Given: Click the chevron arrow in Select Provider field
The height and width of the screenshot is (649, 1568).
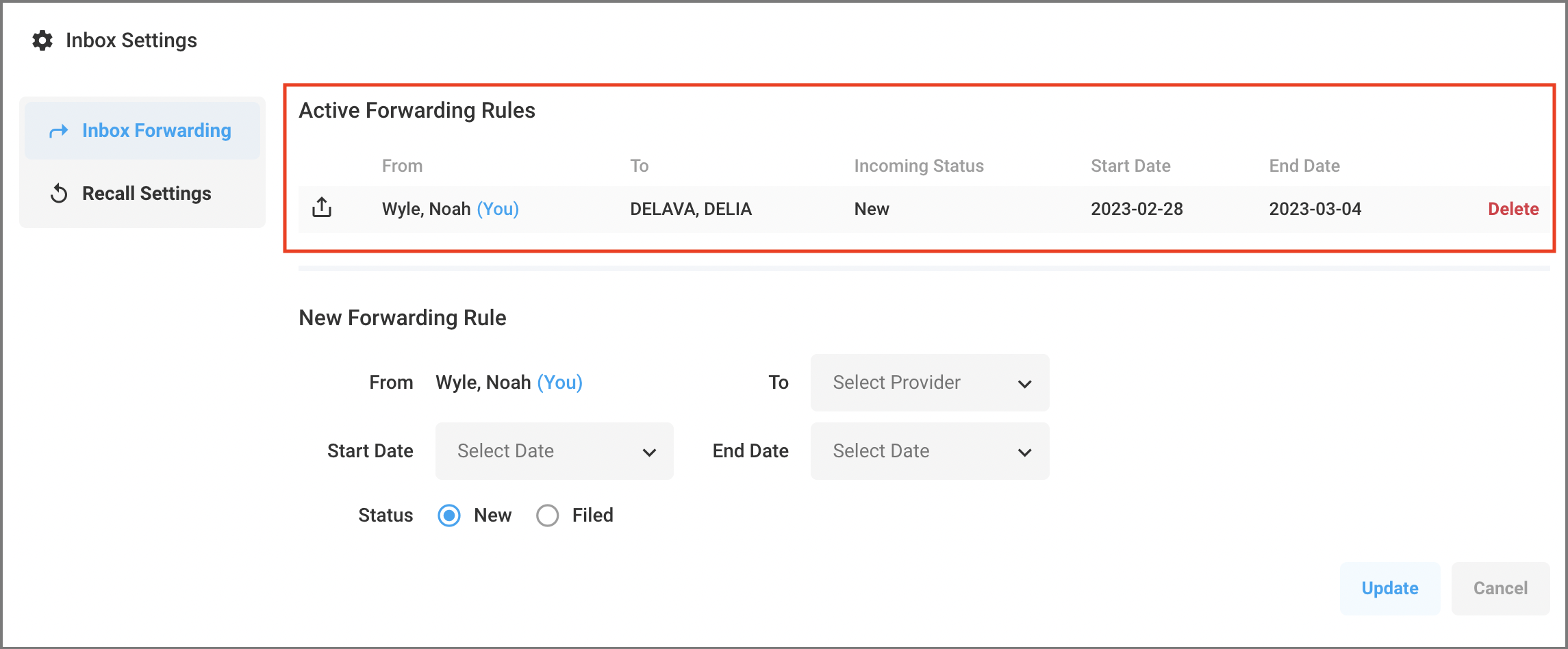Looking at the screenshot, I should [x=1024, y=383].
